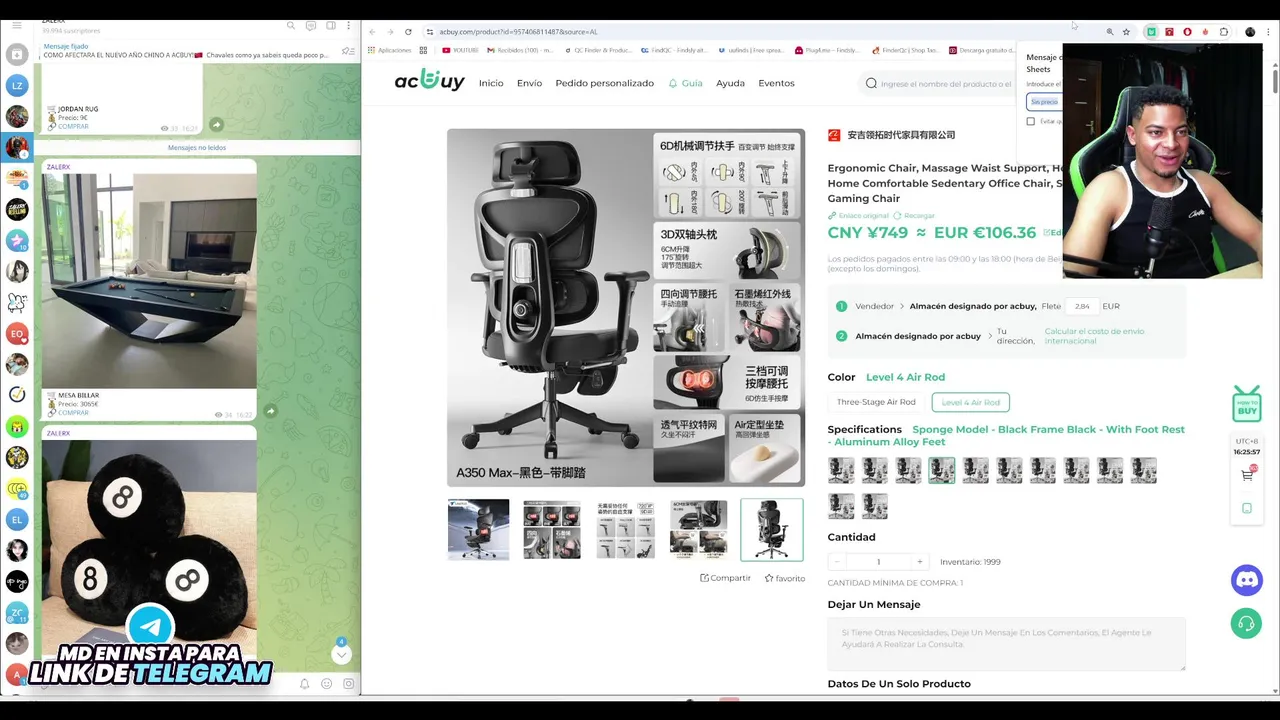Open pinned messages list icon

pyautogui.click(x=347, y=51)
